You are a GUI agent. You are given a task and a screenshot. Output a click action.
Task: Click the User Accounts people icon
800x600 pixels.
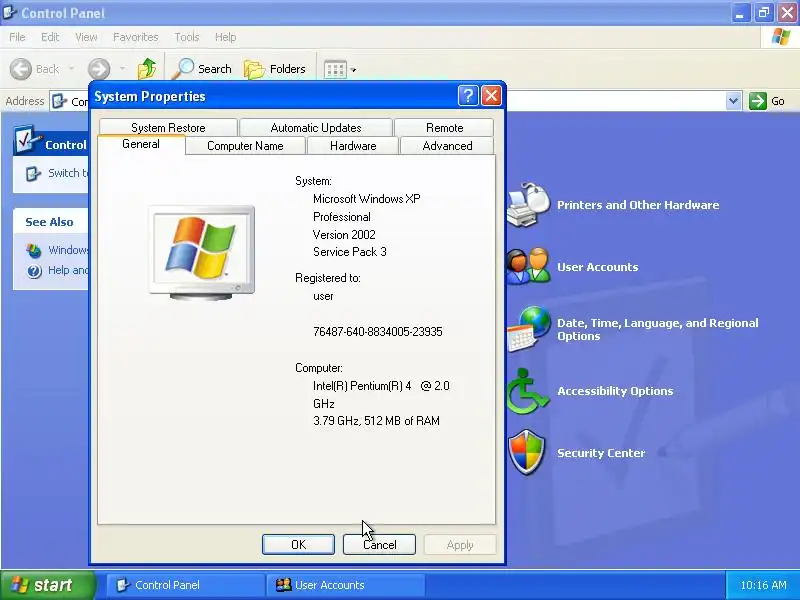(529, 266)
